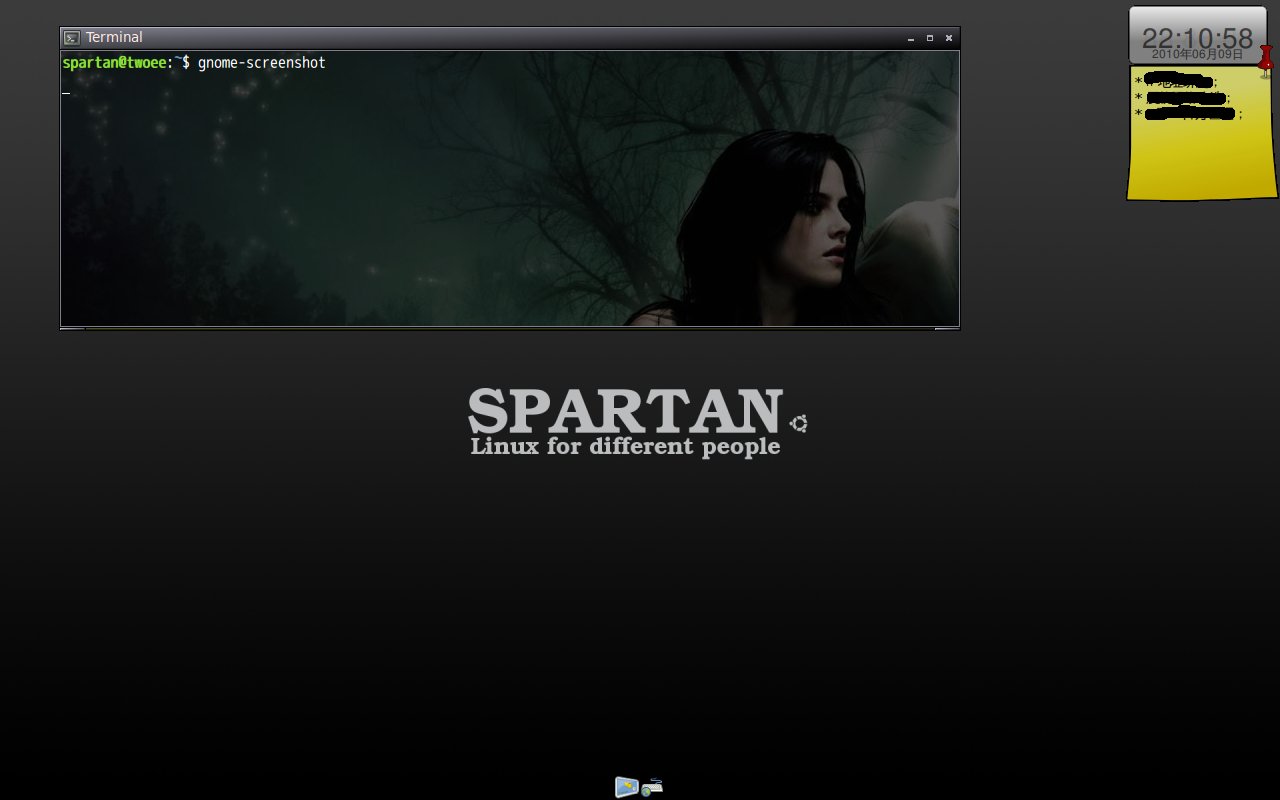Viewport: 1280px width, 800px height.
Task: Click the "Terminal" title text
Action: point(114,37)
